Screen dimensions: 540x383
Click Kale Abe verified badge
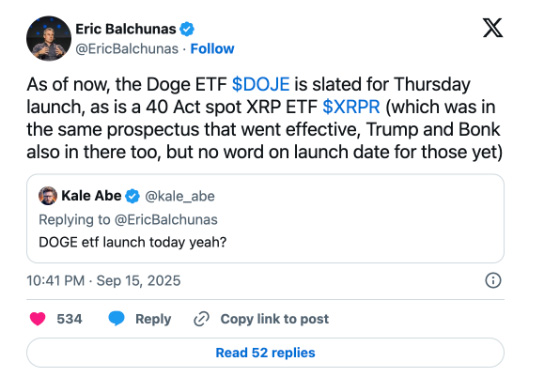coord(132,196)
